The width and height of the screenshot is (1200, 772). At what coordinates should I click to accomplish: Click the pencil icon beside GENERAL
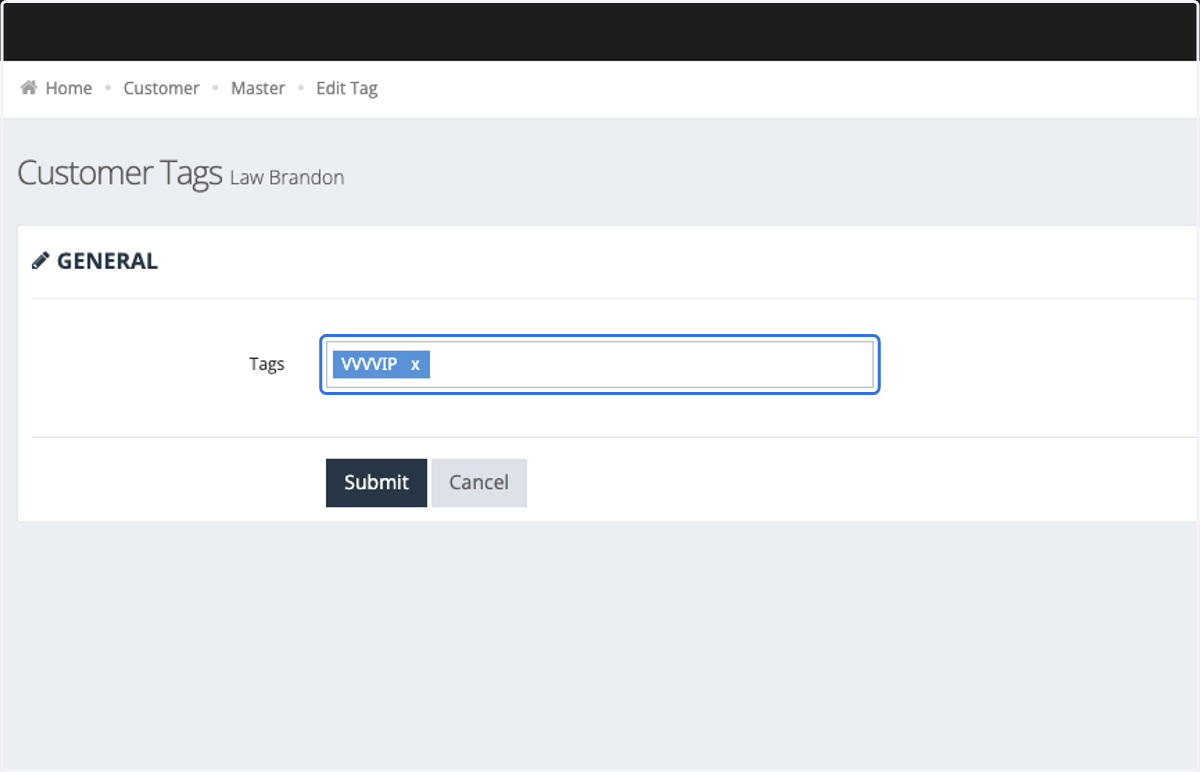pos(40,261)
